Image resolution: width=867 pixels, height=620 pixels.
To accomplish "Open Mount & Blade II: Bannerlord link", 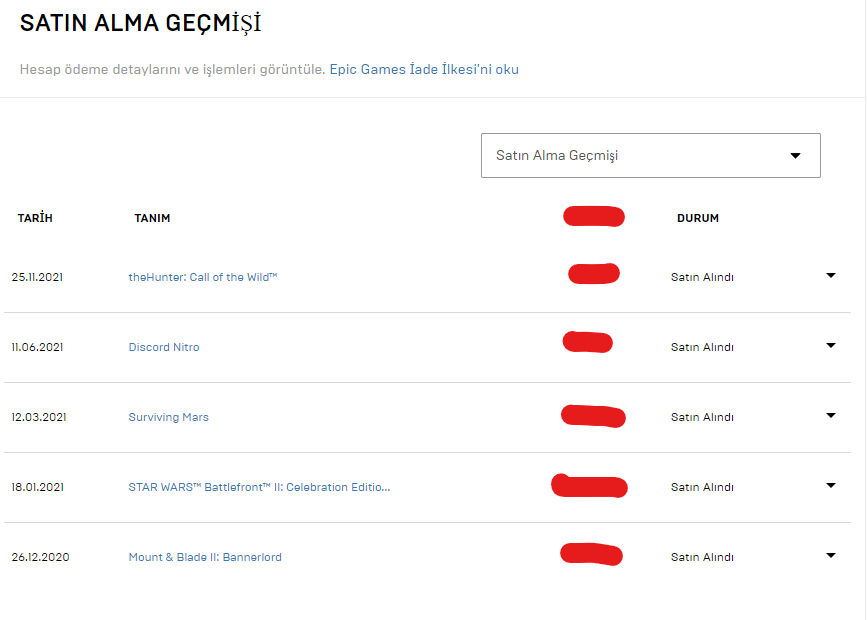I will click(205, 557).
